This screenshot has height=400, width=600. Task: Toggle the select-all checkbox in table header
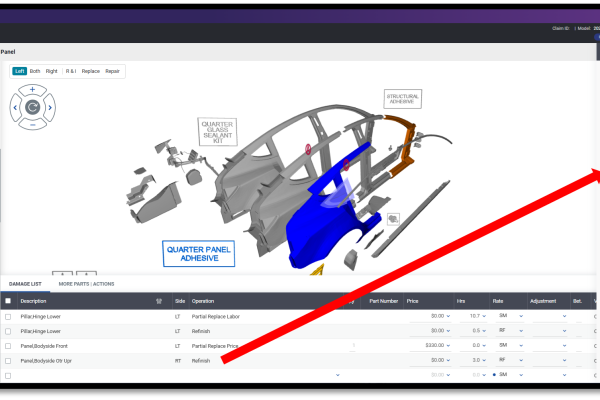coord(8,300)
